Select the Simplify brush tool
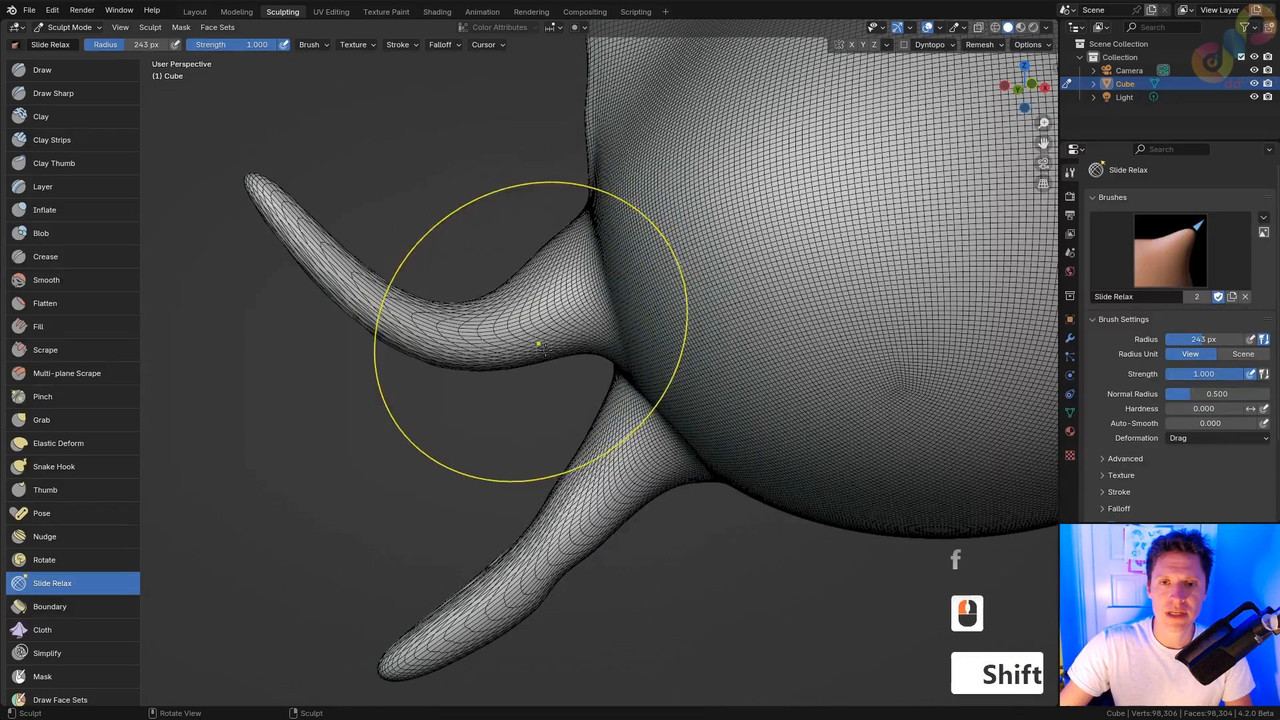The image size is (1280, 720). point(72,653)
